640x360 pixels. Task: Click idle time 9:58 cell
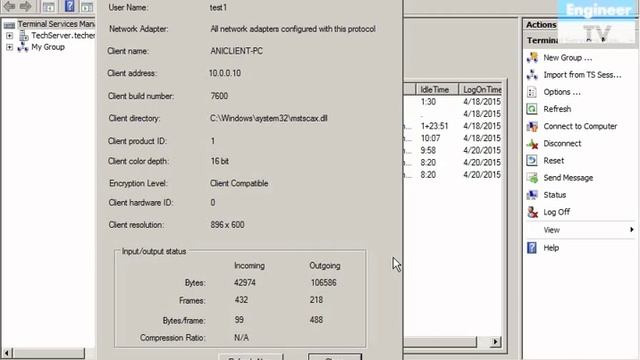[428, 150]
